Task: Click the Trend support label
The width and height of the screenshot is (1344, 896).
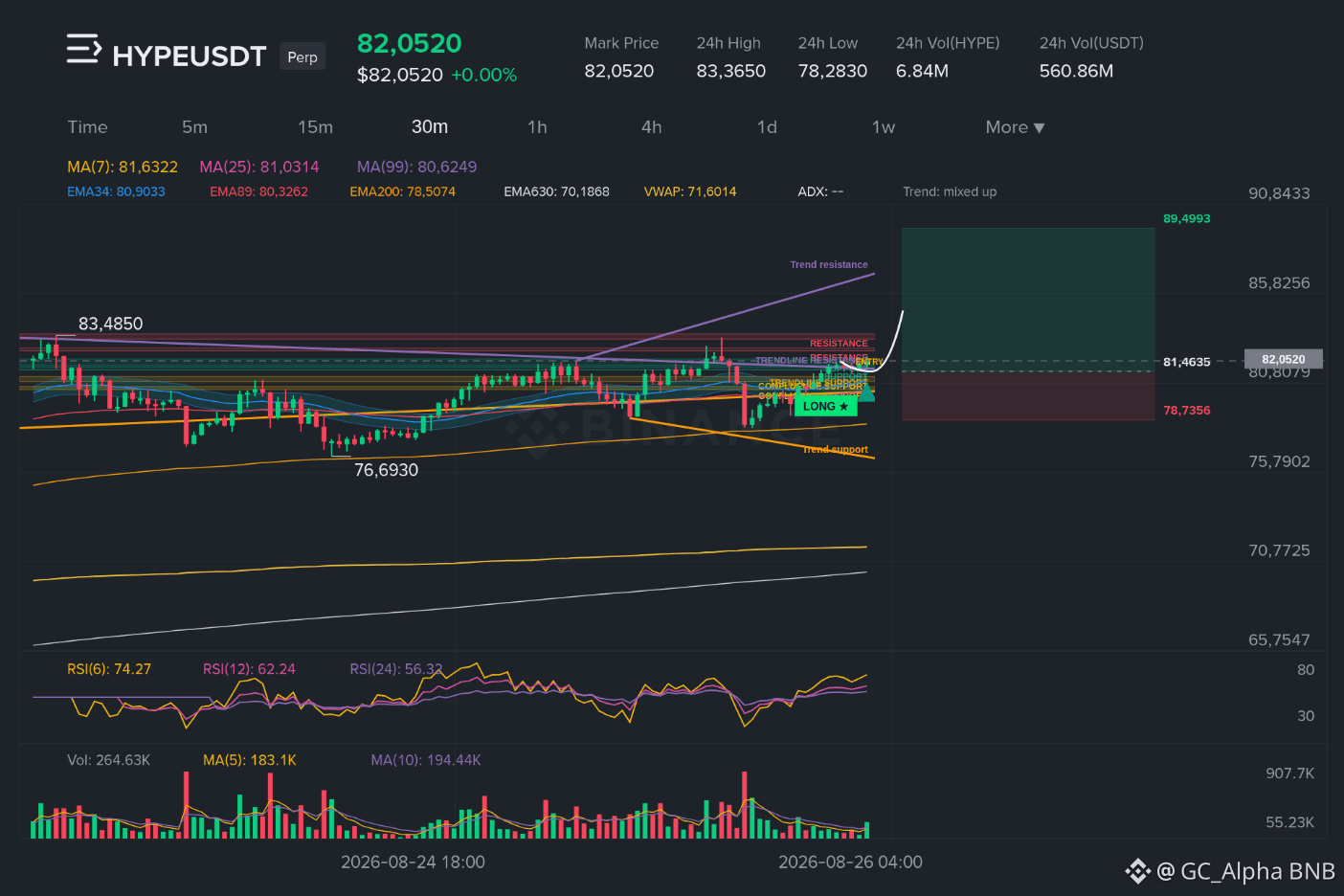Action: pos(835,449)
